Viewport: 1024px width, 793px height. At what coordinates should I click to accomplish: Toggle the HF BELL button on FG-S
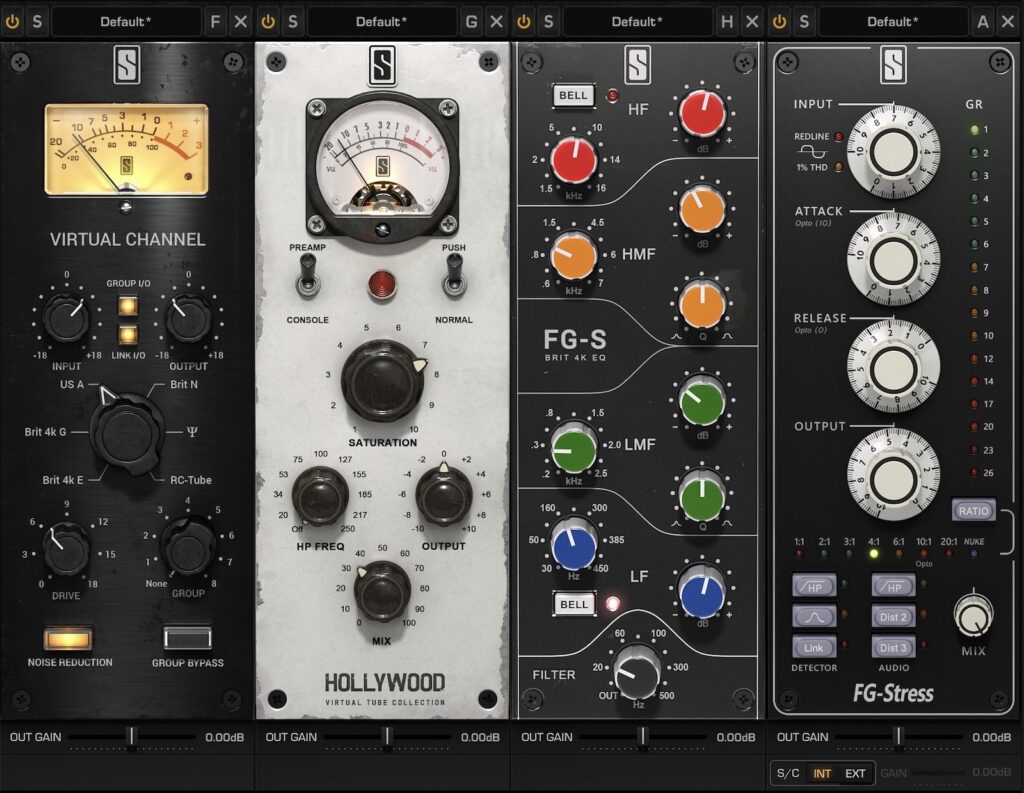(x=573, y=95)
